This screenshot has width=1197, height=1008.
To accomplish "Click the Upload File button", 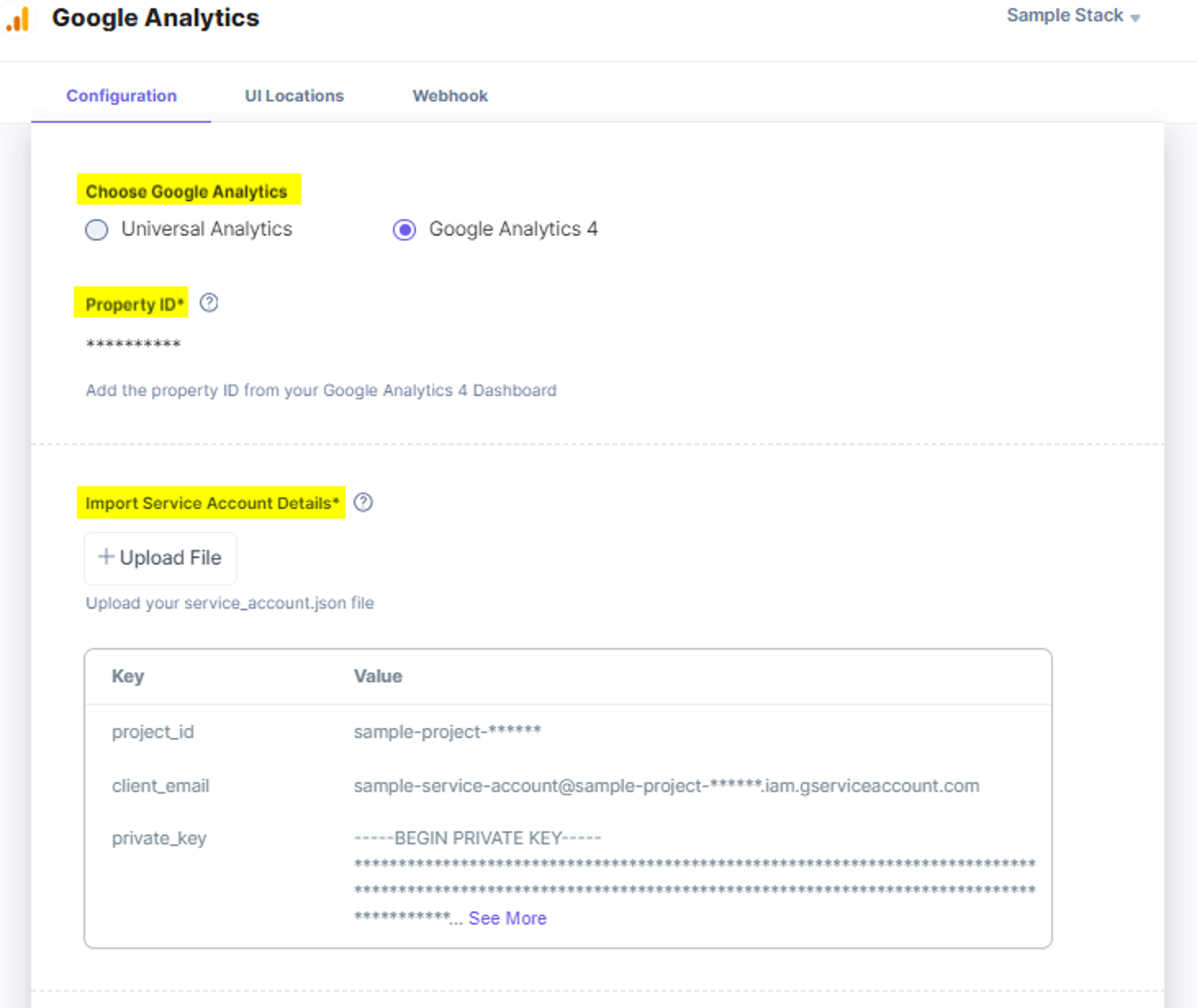I will (x=161, y=558).
